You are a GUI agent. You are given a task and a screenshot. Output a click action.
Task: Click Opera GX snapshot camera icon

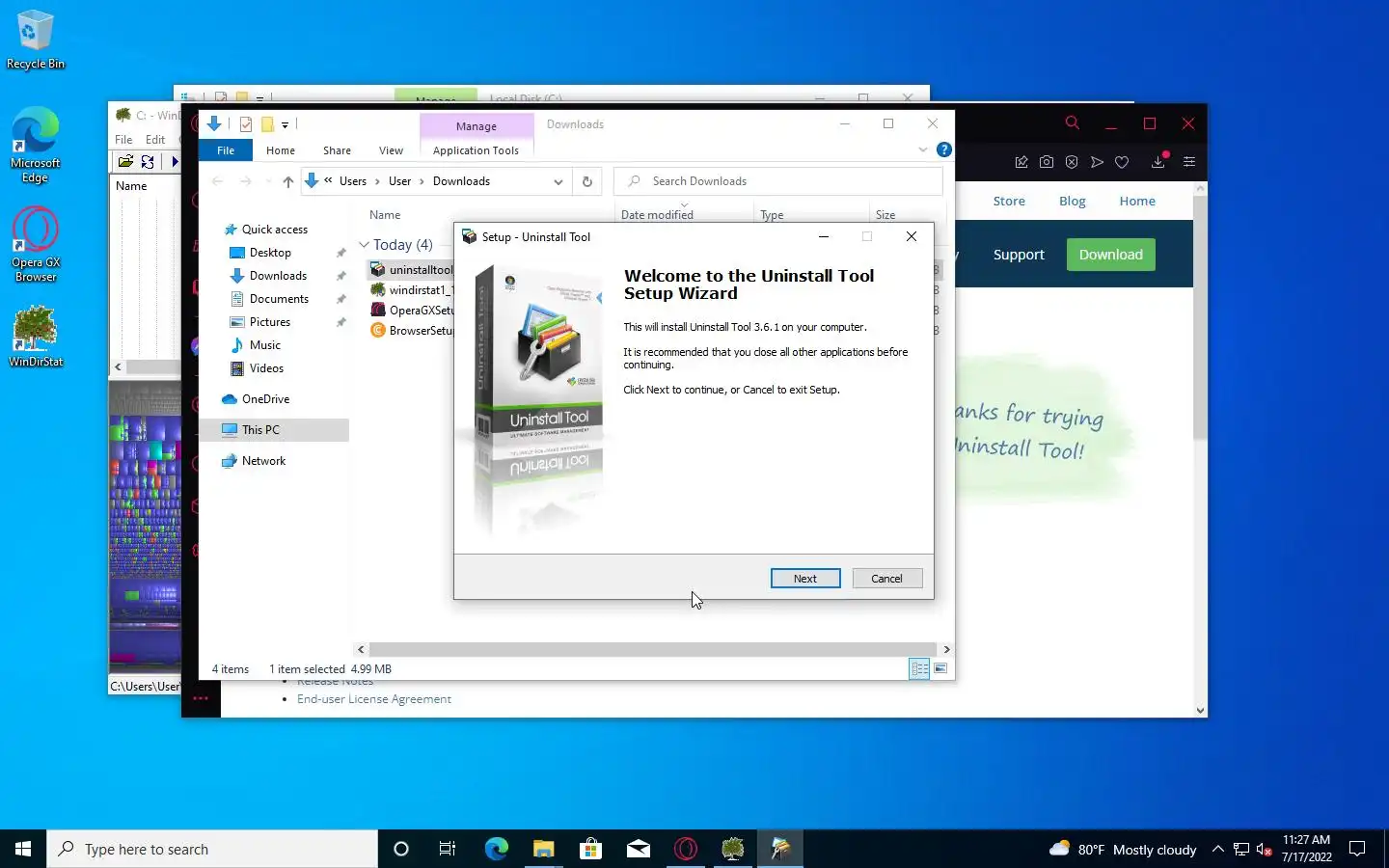tap(1047, 162)
